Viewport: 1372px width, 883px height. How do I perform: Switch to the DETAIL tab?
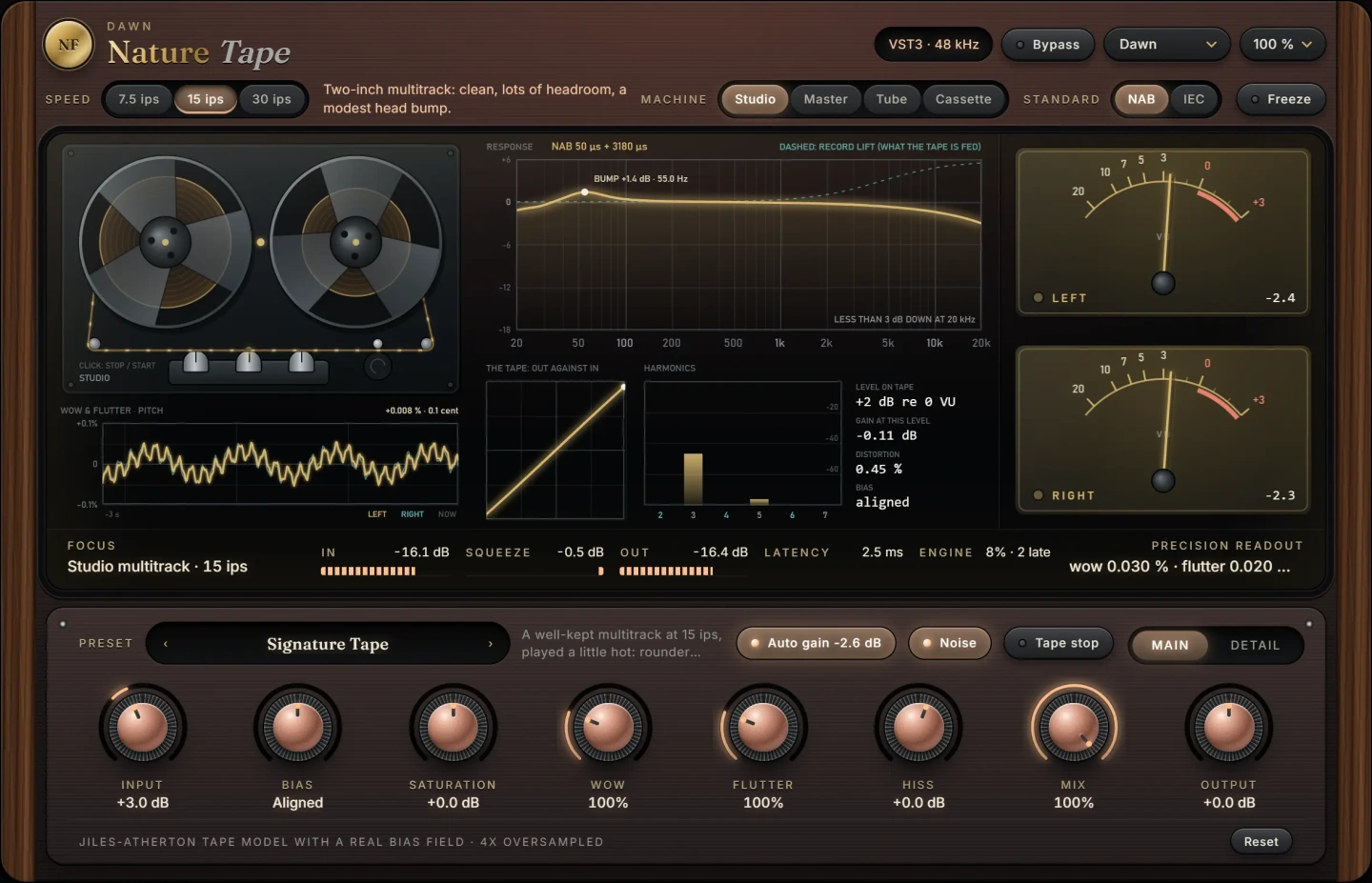pos(1255,645)
